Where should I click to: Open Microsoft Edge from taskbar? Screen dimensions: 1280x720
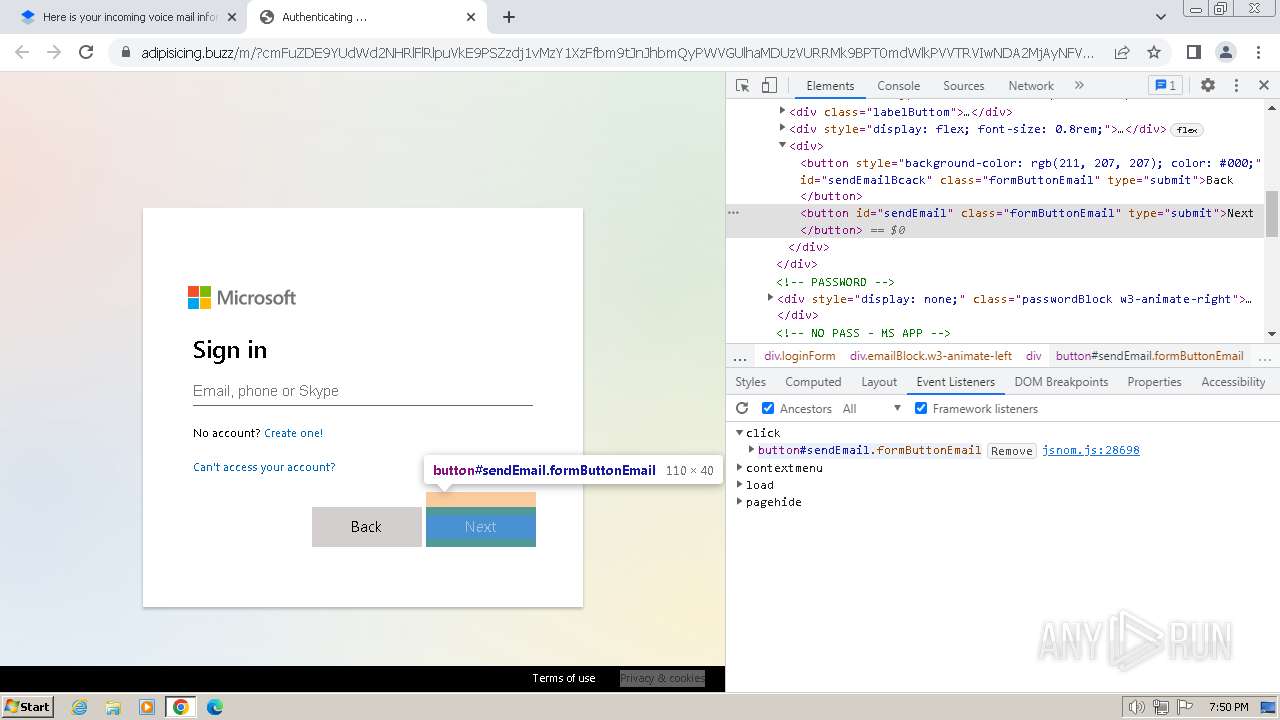click(215, 707)
